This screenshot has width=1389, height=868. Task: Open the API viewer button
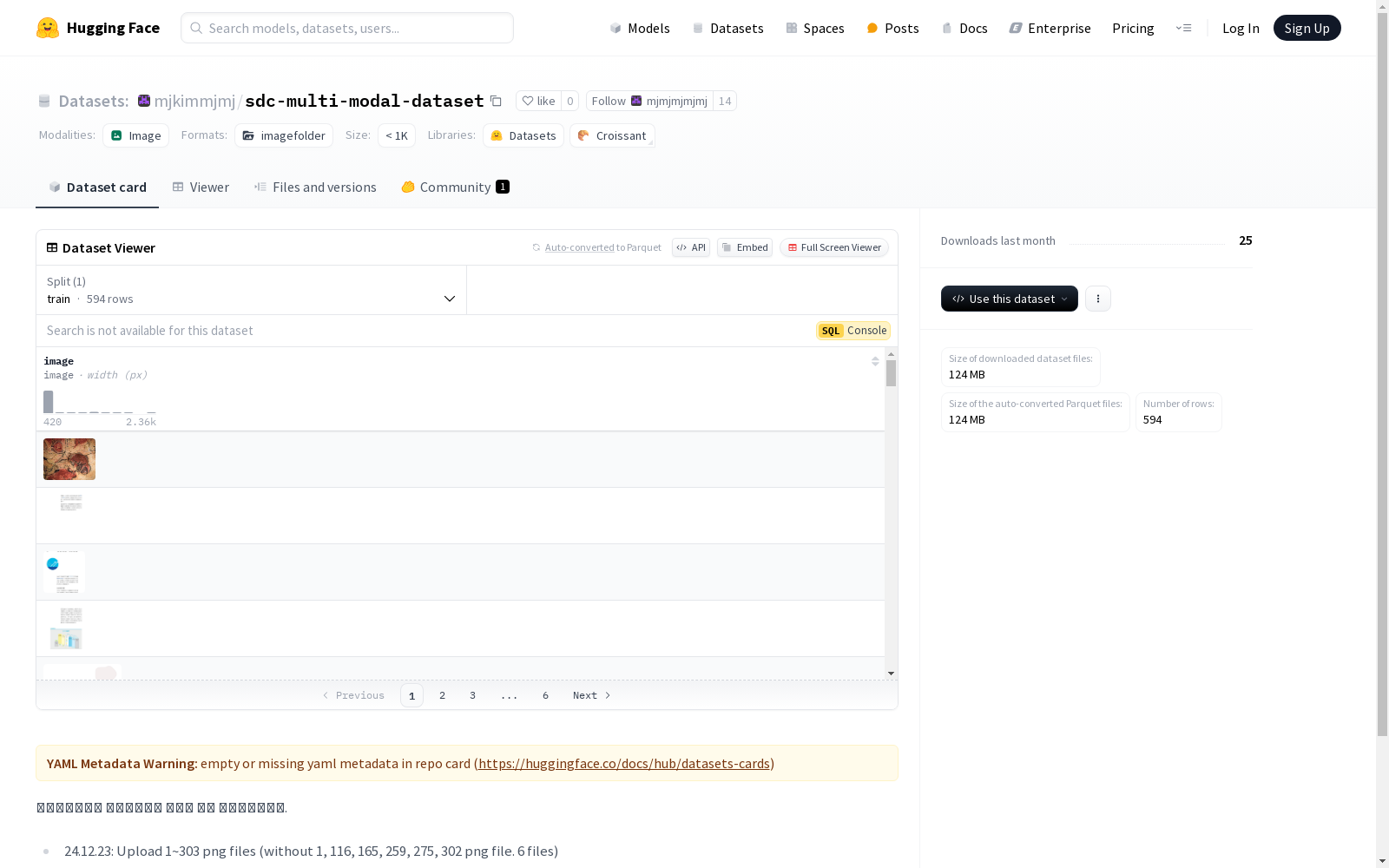coord(691,247)
